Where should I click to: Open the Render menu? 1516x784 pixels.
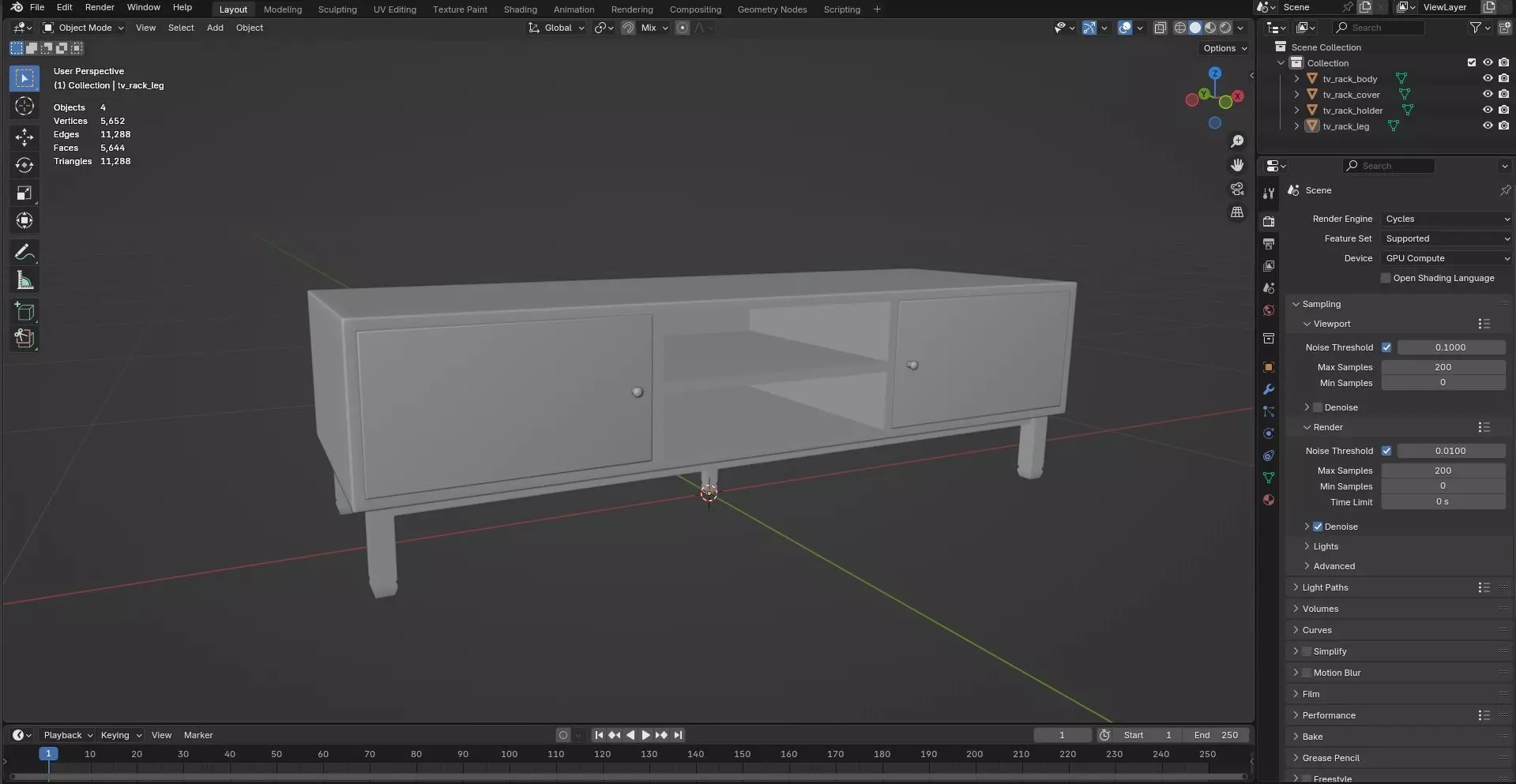(100, 7)
